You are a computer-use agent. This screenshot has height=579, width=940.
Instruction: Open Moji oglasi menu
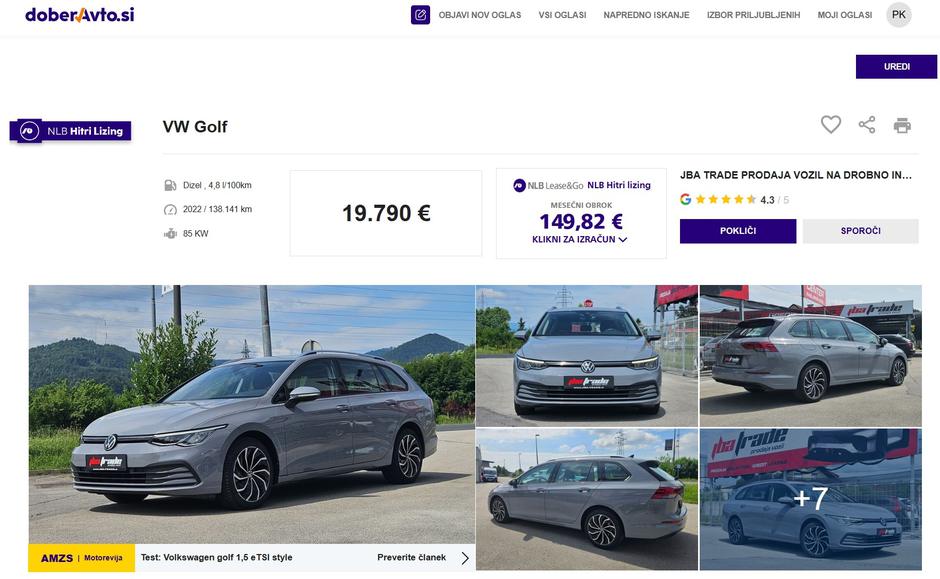pos(844,15)
